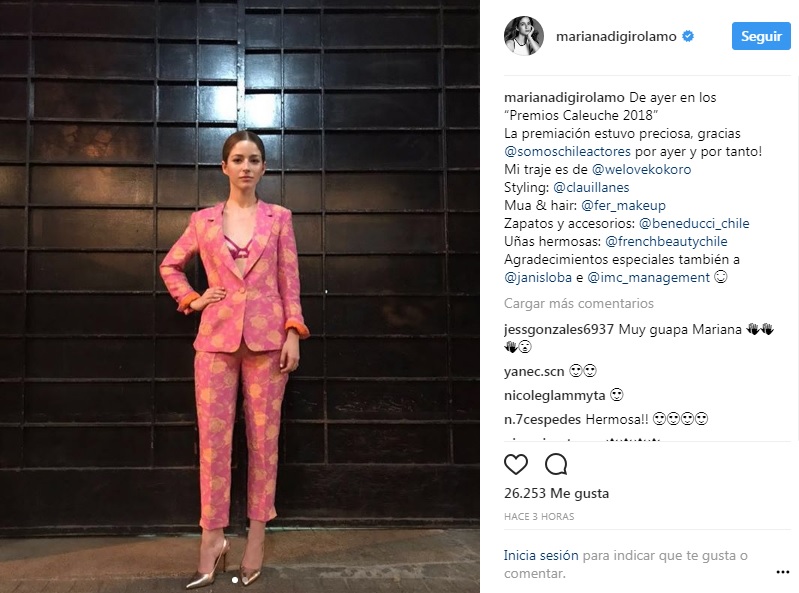
Task: Open the nicoleglammyta commenter profile
Action: pyautogui.click(x=554, y=395)
